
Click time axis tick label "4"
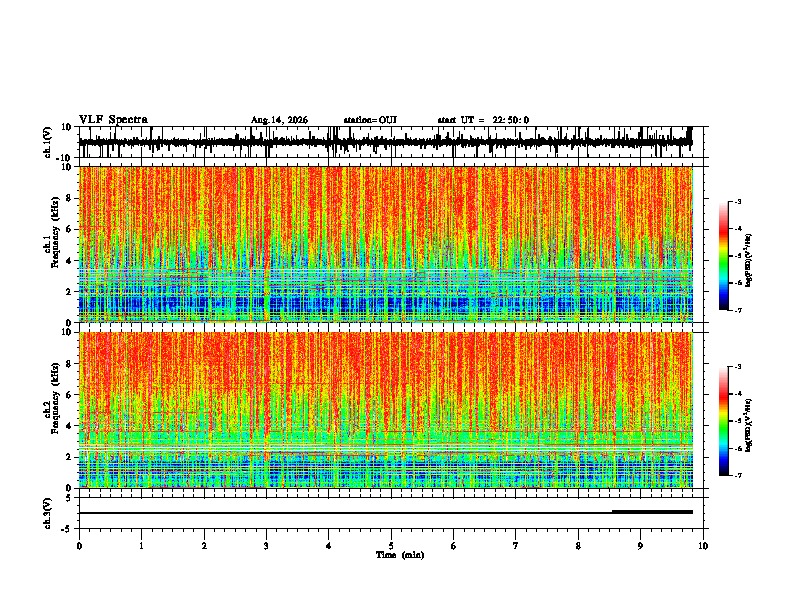328,546
